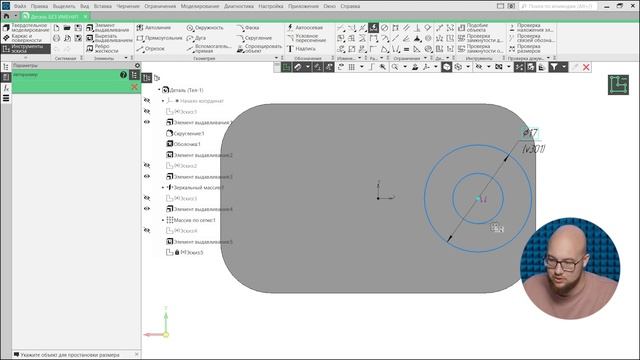
Task: Toggle visibility of Эскиз:3
Action: point(147,198)
